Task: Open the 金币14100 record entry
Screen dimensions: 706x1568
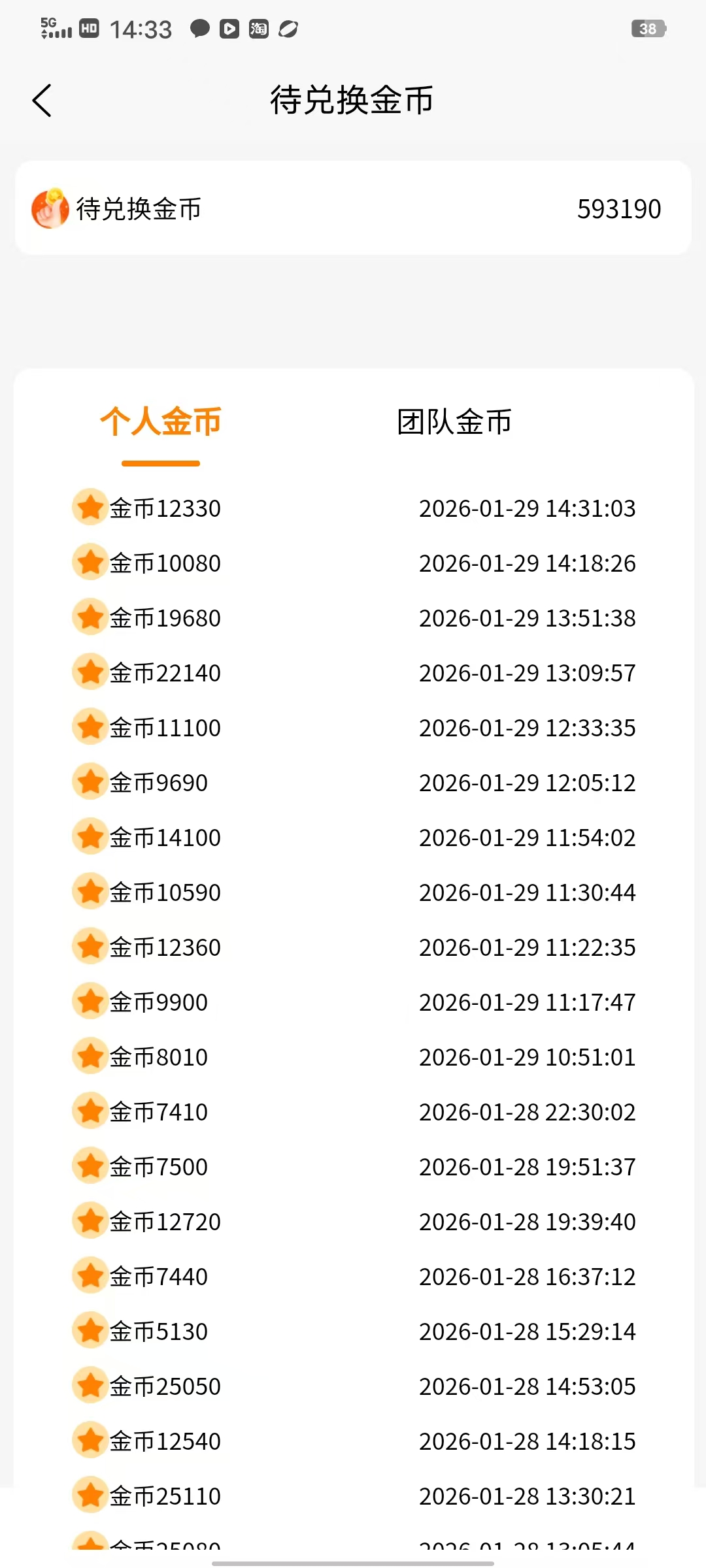Action: [353, 838]
